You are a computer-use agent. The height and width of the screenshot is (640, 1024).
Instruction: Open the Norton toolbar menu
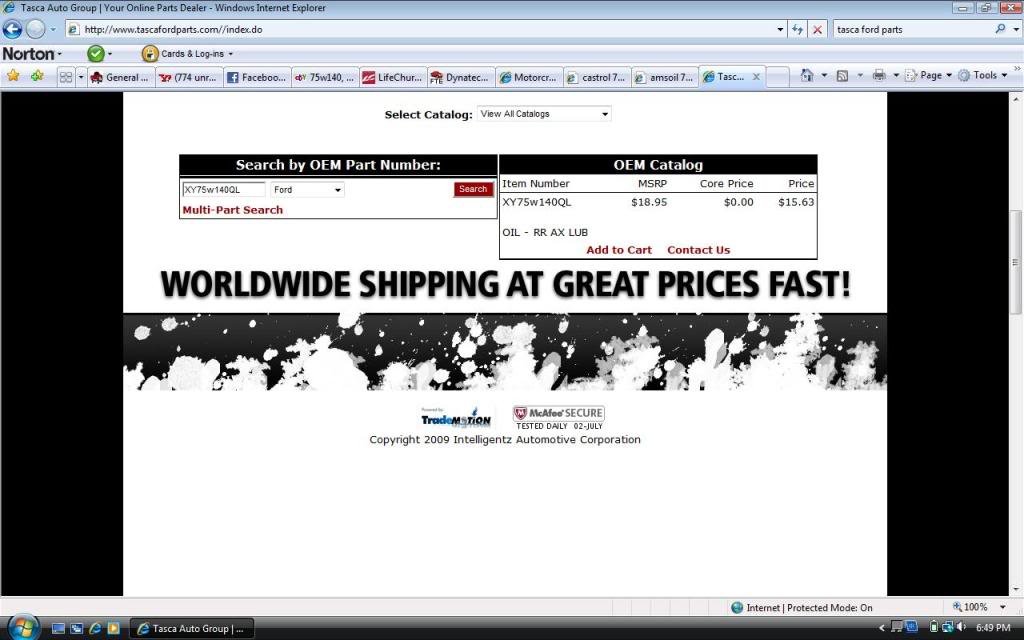(x=32, y=54)
